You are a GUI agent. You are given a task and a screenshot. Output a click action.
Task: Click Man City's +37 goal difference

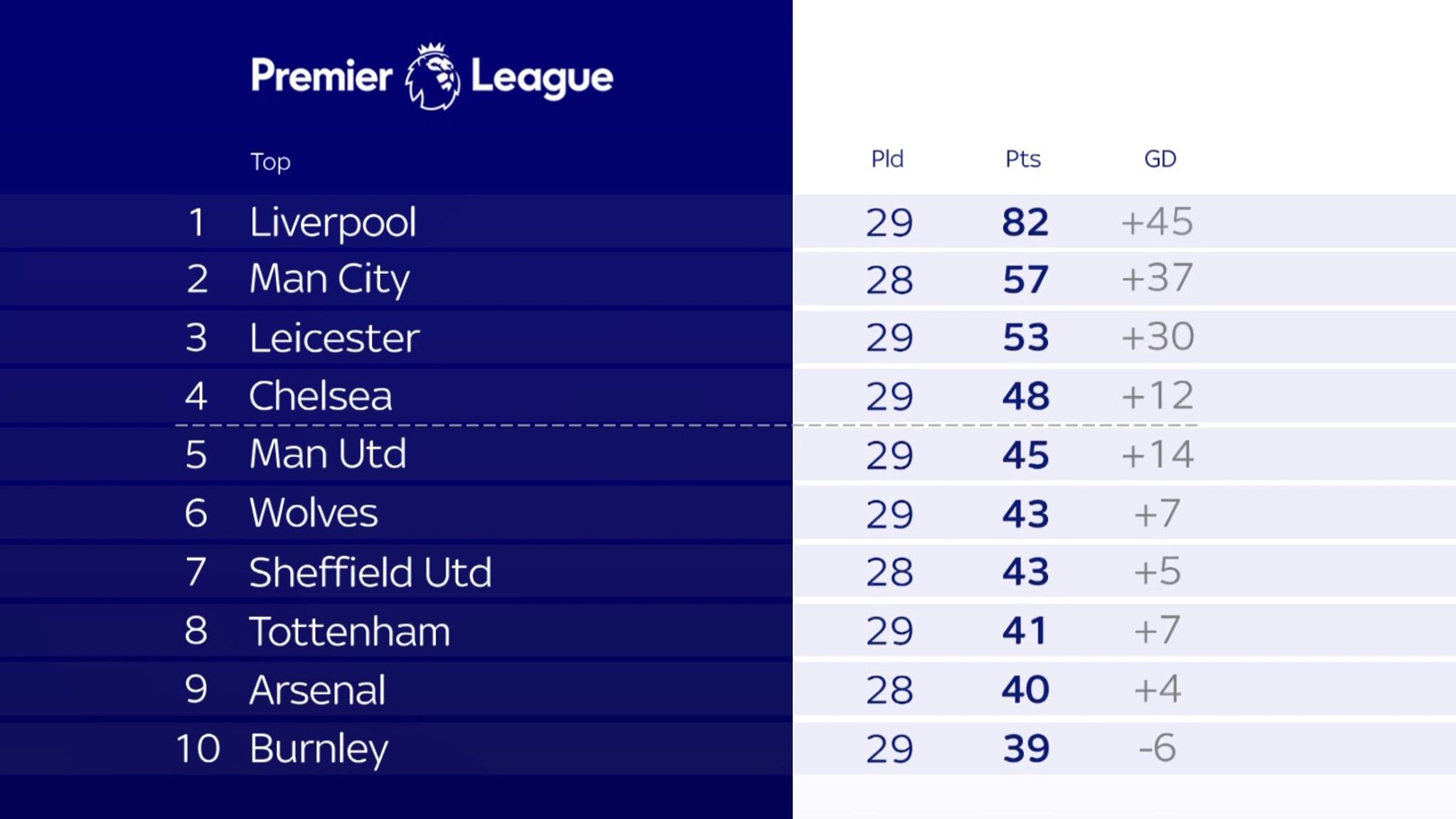pos(1157,278)
